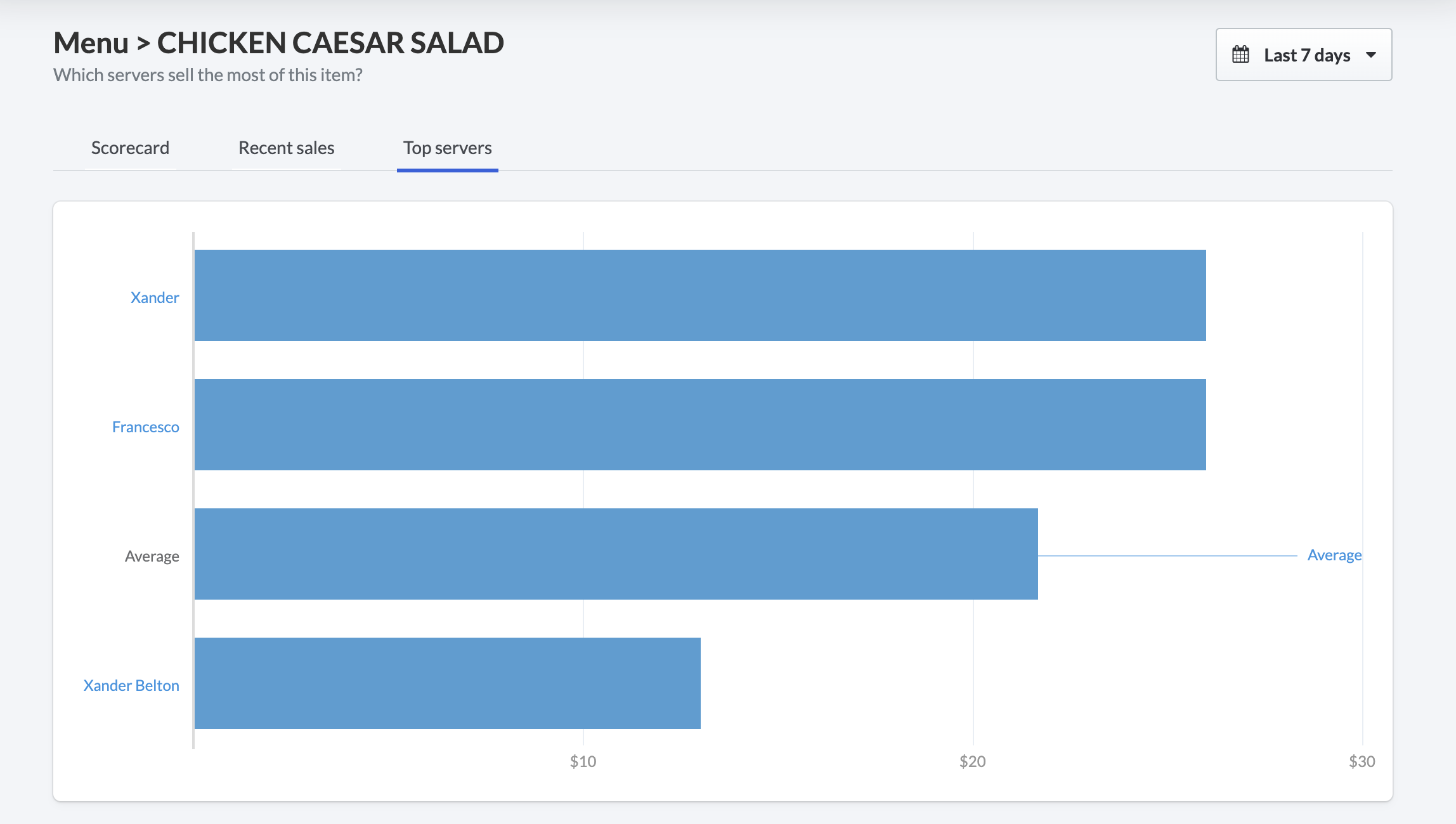
Task: Click the Average bar in chart
Action: pyautogui.click(x=616, y=554)
